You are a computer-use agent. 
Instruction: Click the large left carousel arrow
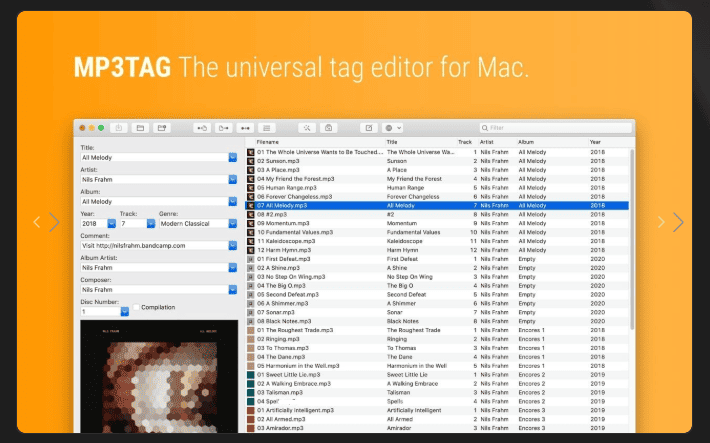(x=54, y=222)
